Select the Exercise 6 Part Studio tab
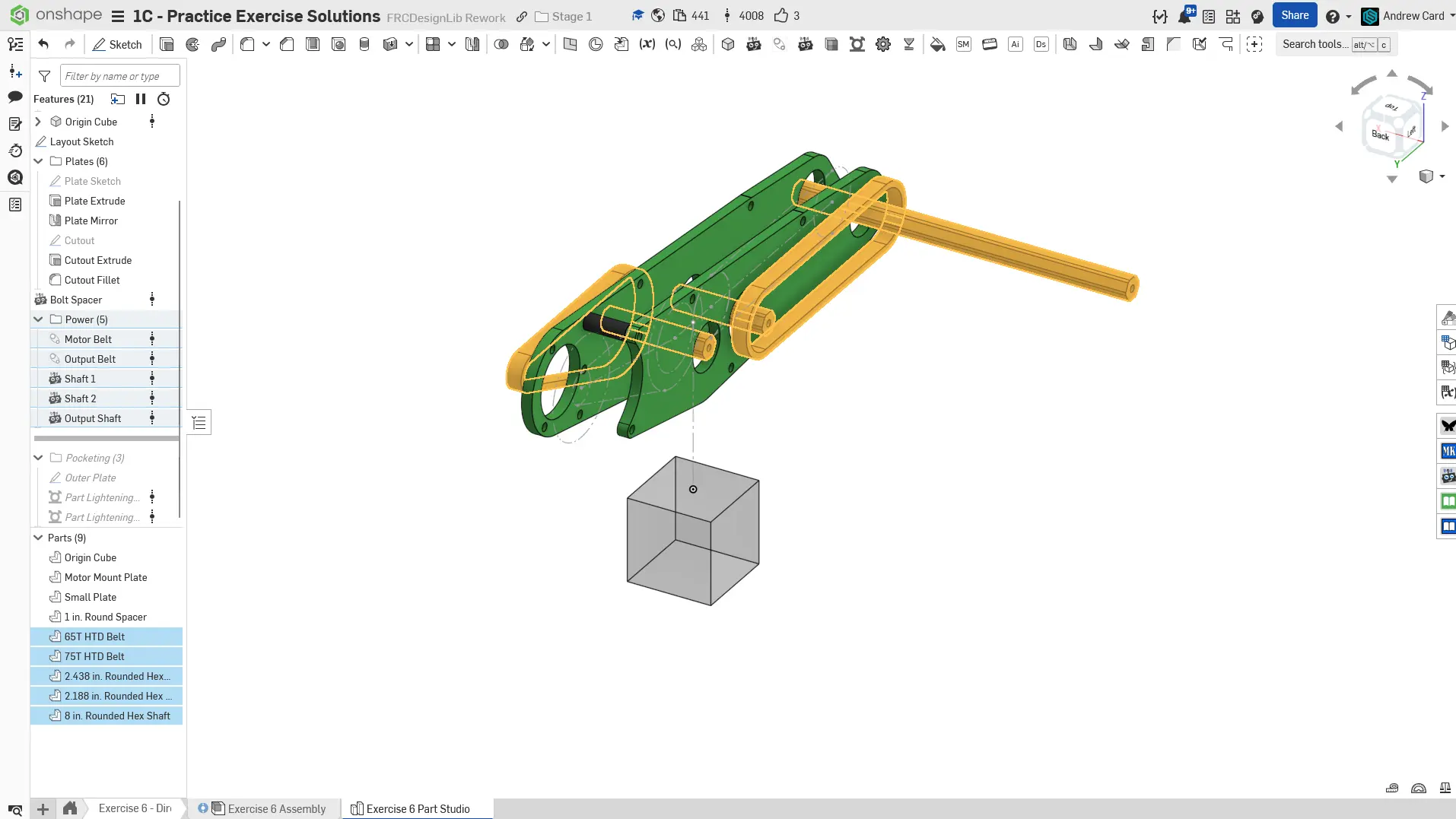The image size is (1456, 819). [x=418, y=809]
